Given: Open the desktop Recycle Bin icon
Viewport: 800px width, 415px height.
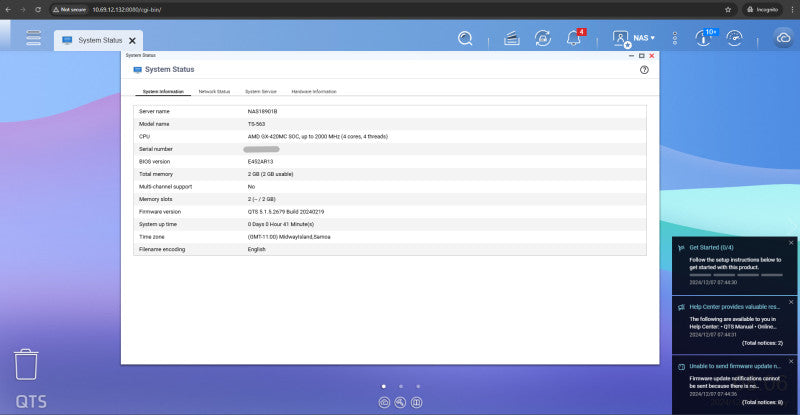Looking at the screenshot, I should [x=26, y=364].
